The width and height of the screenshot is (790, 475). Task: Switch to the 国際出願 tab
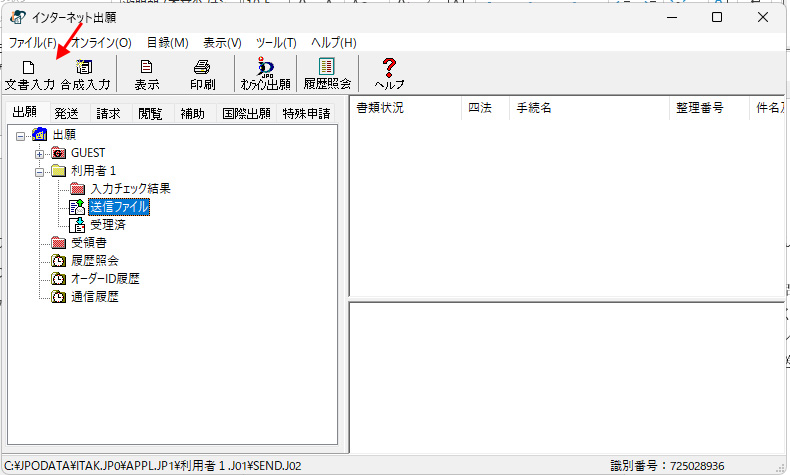click(246, 113)
